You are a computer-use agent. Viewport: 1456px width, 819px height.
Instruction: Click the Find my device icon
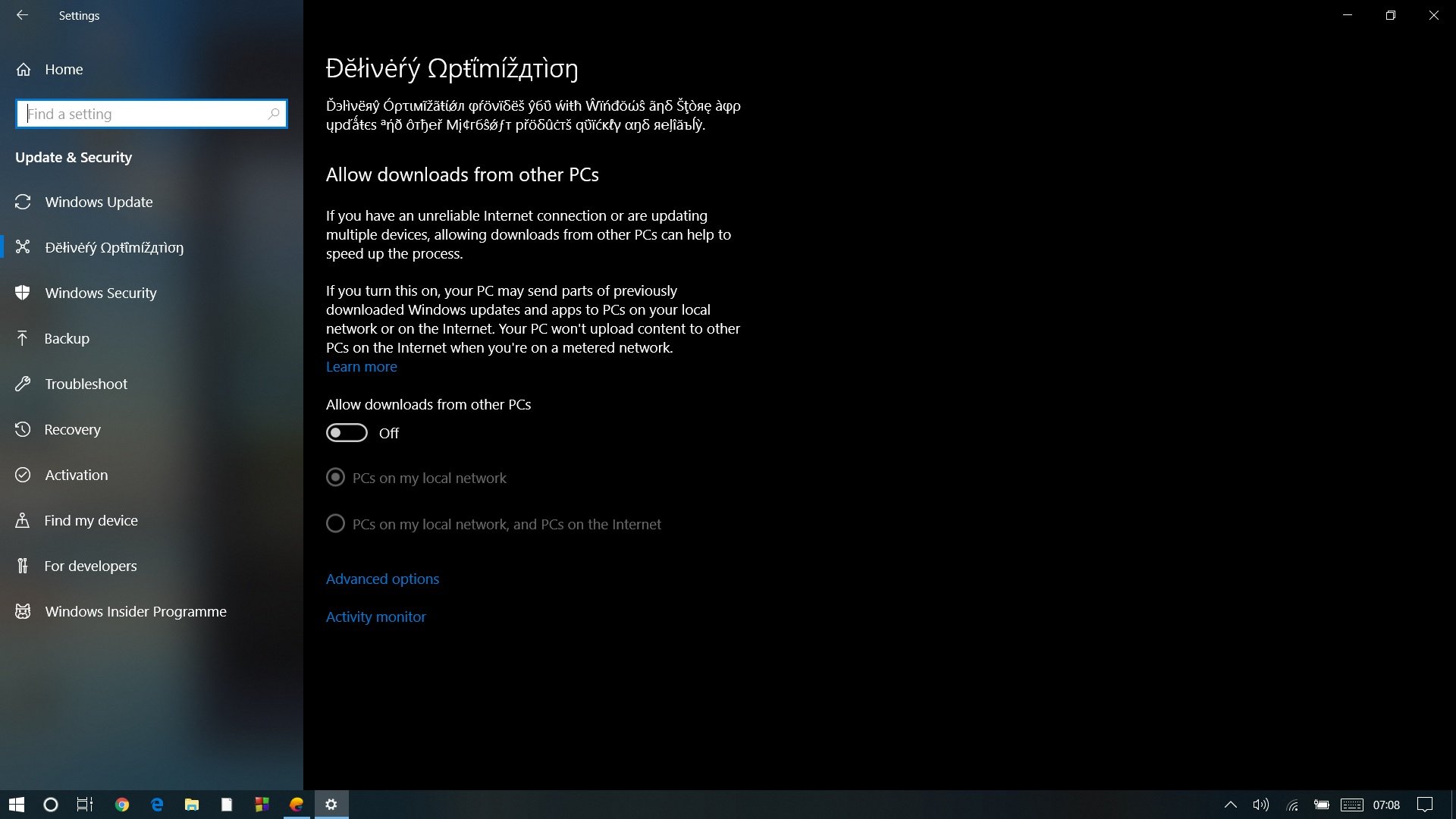(x=23, y=520)
